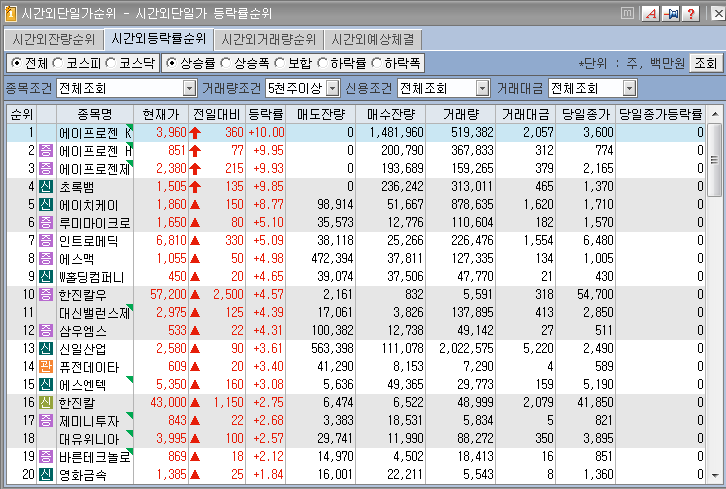Open the 거래량조건 5천주이상 dropdown
726x489 pixels.
pyautogui.click(x=333, y=88)
